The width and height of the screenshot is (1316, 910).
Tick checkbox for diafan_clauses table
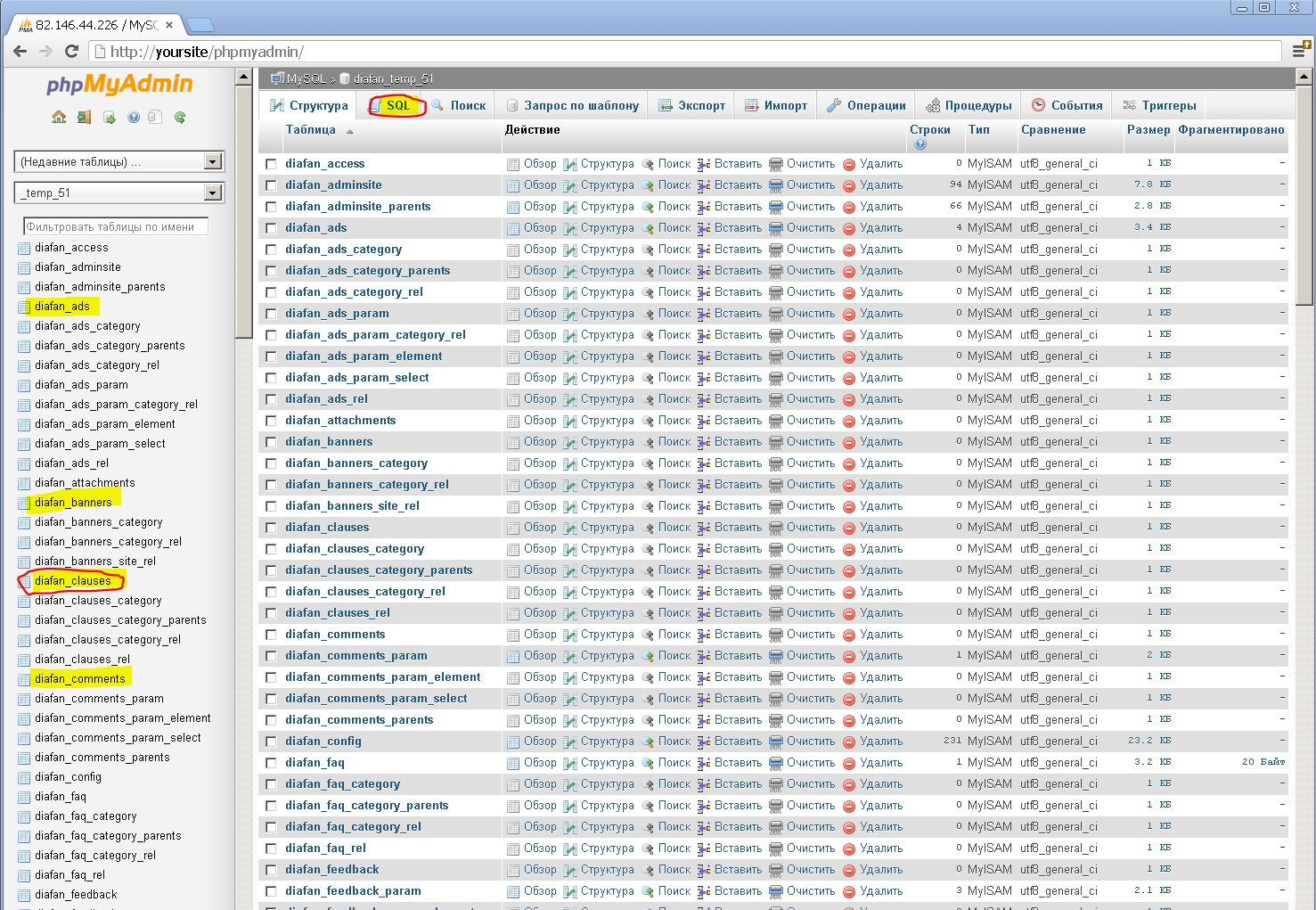tap(271, 528)
